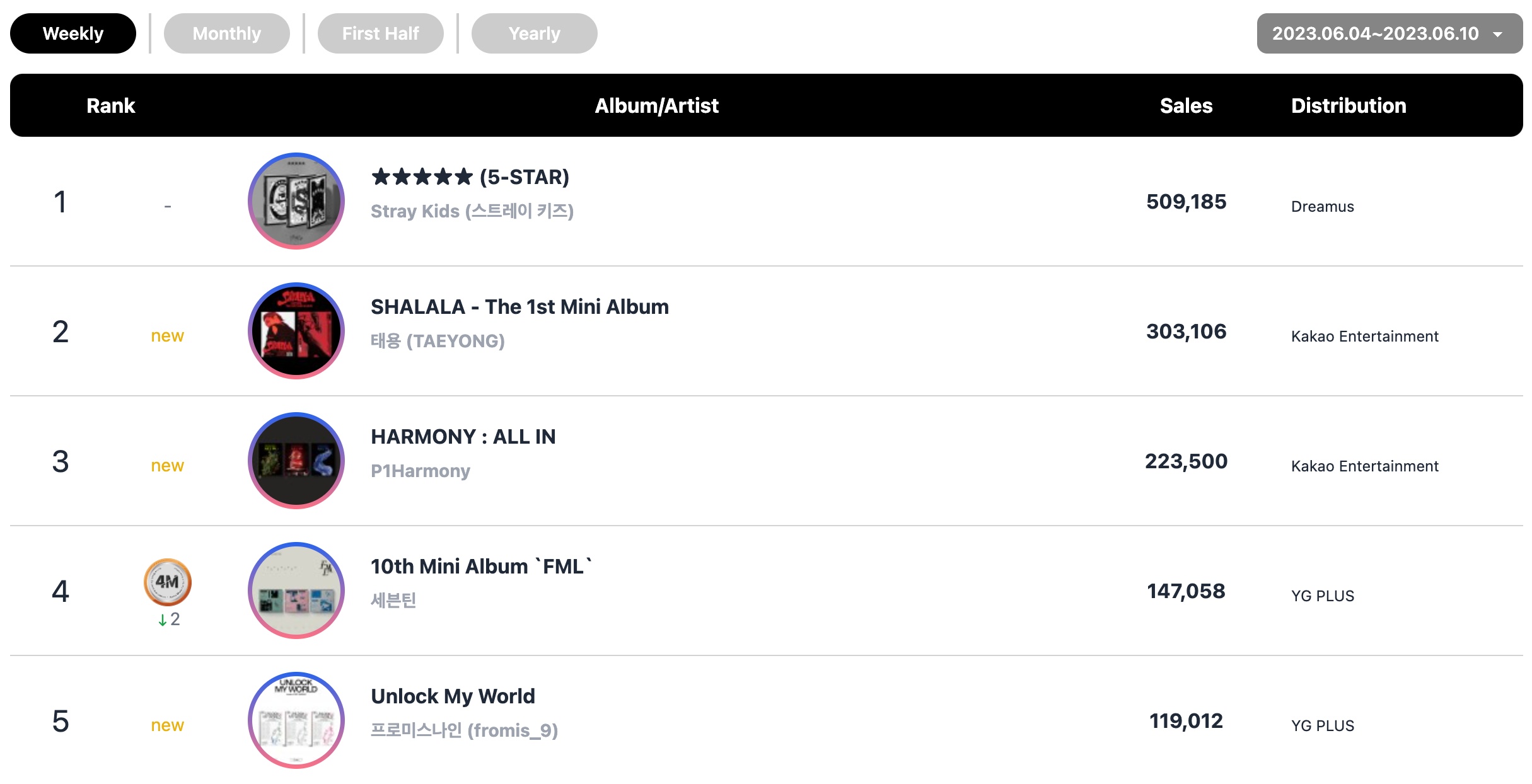Switch to the First Half chart tab
1532x784 pixels.
(380, 33)
